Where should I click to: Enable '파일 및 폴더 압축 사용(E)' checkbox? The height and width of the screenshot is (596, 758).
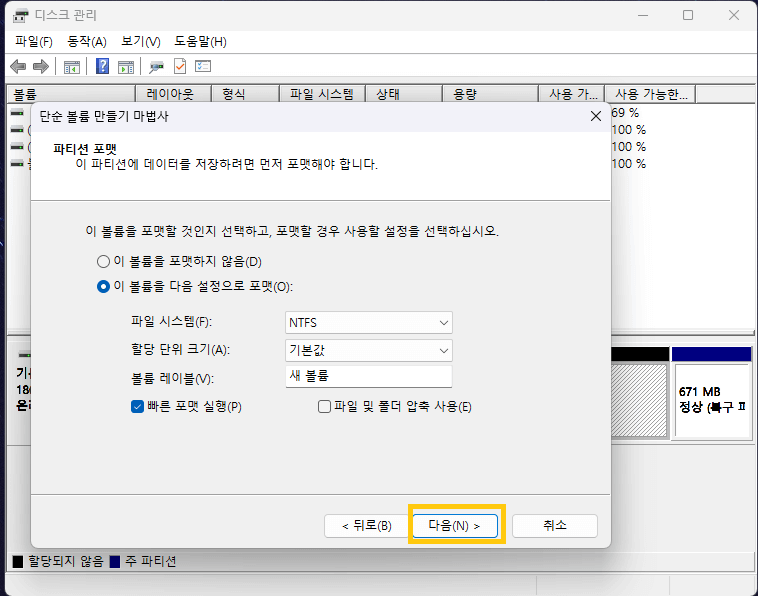pyautogui.click(x=324, y=407)
